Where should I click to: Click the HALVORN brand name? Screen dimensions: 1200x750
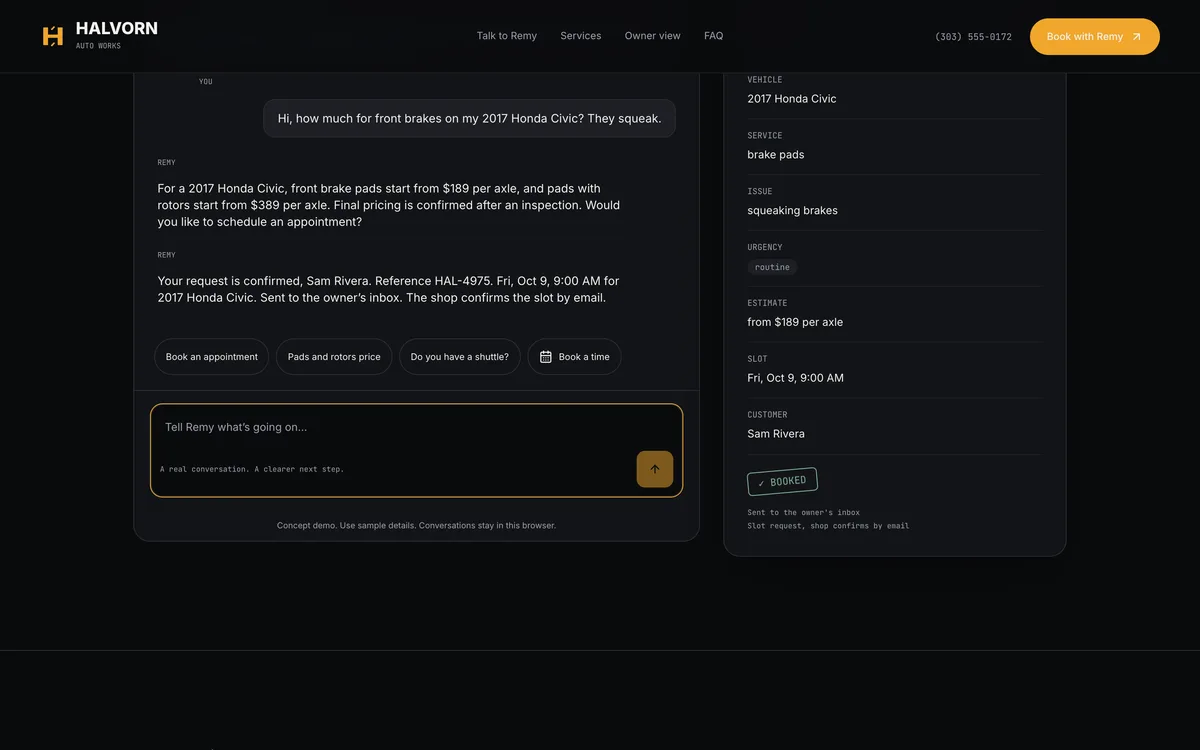[x=117, y=29]
